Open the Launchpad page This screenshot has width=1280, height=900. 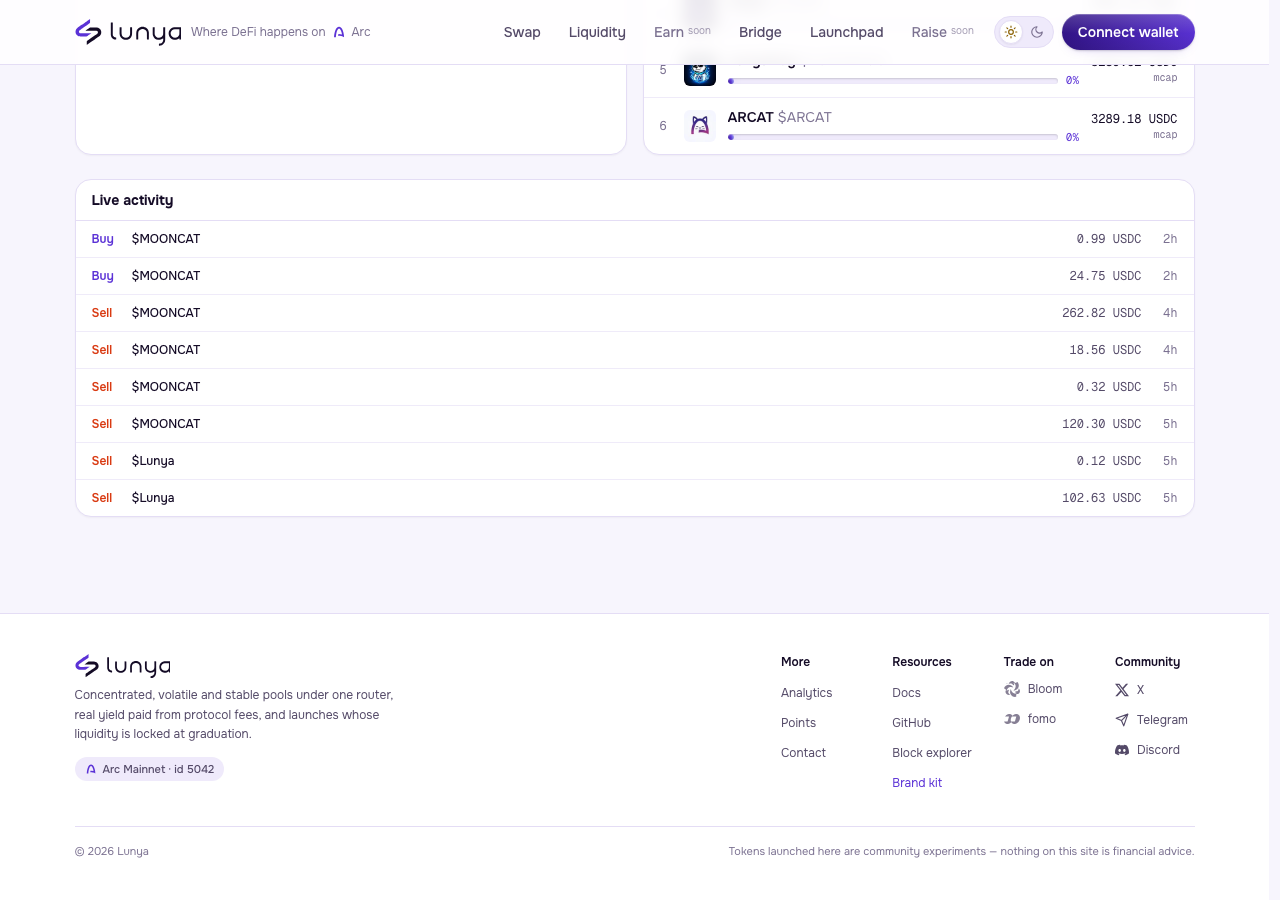pos(846,32)
